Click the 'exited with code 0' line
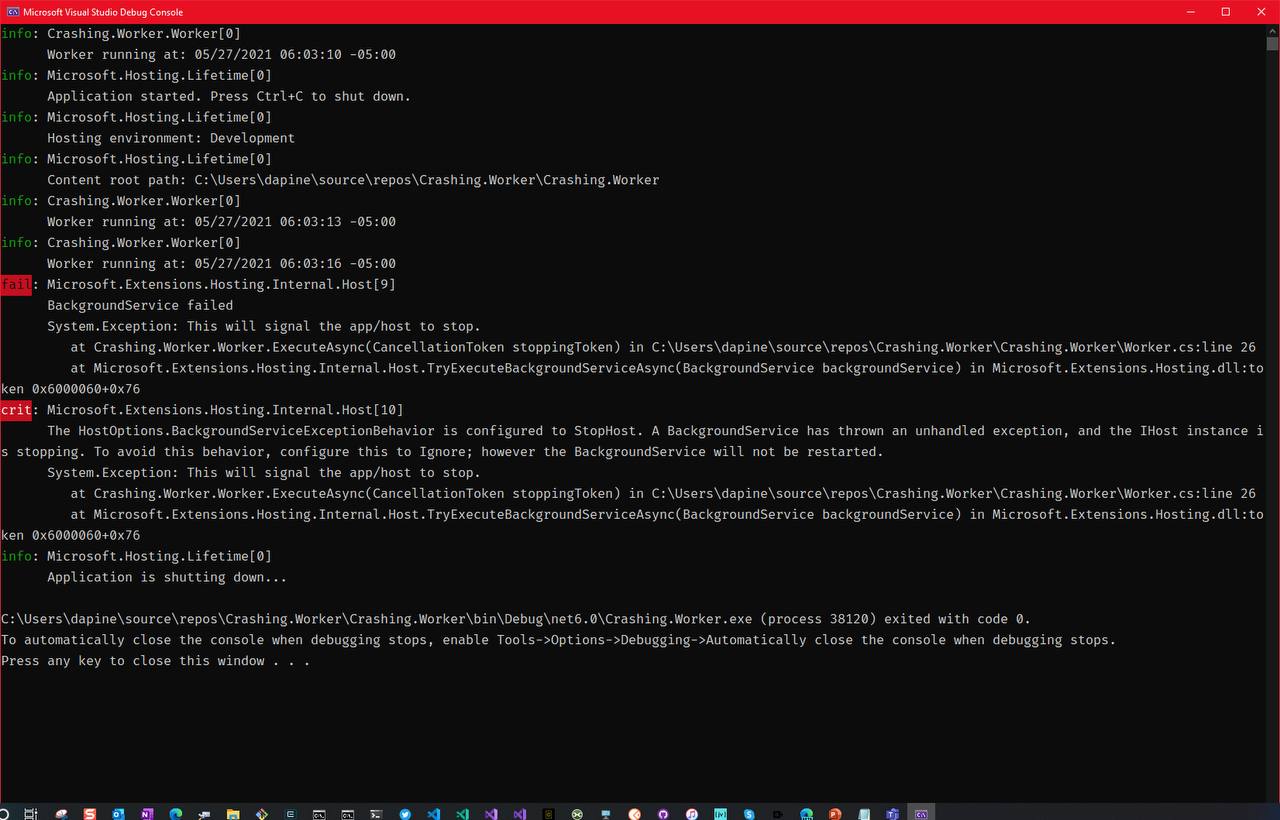This screenshot has height=820, width=1280. pyautogui.click(x=516, y=619)
